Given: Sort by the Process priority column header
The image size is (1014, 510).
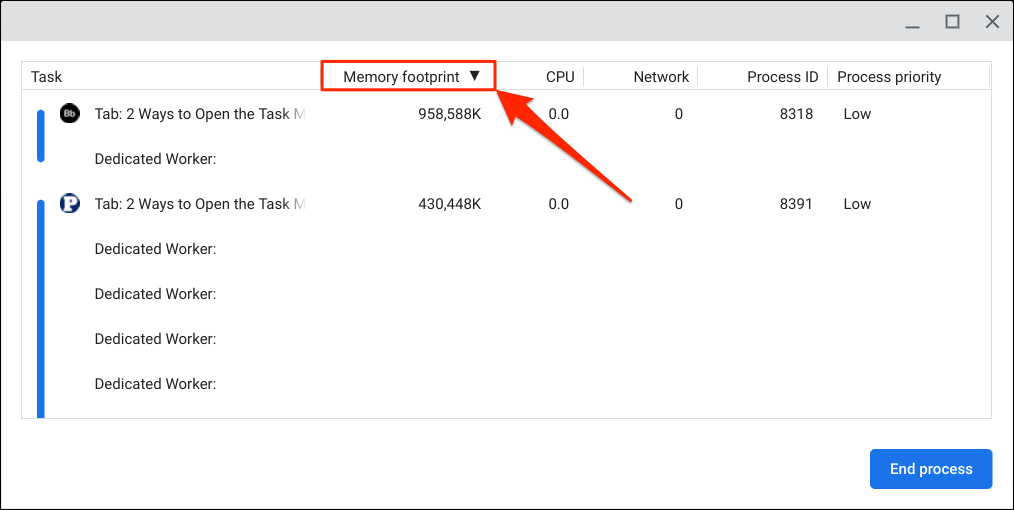Looking at the screenshot, I should pos(889,77).
